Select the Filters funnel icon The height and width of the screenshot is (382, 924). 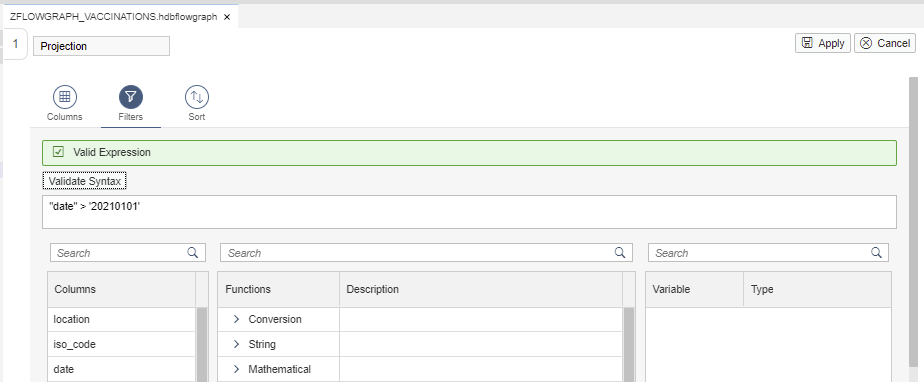point(131,96)
